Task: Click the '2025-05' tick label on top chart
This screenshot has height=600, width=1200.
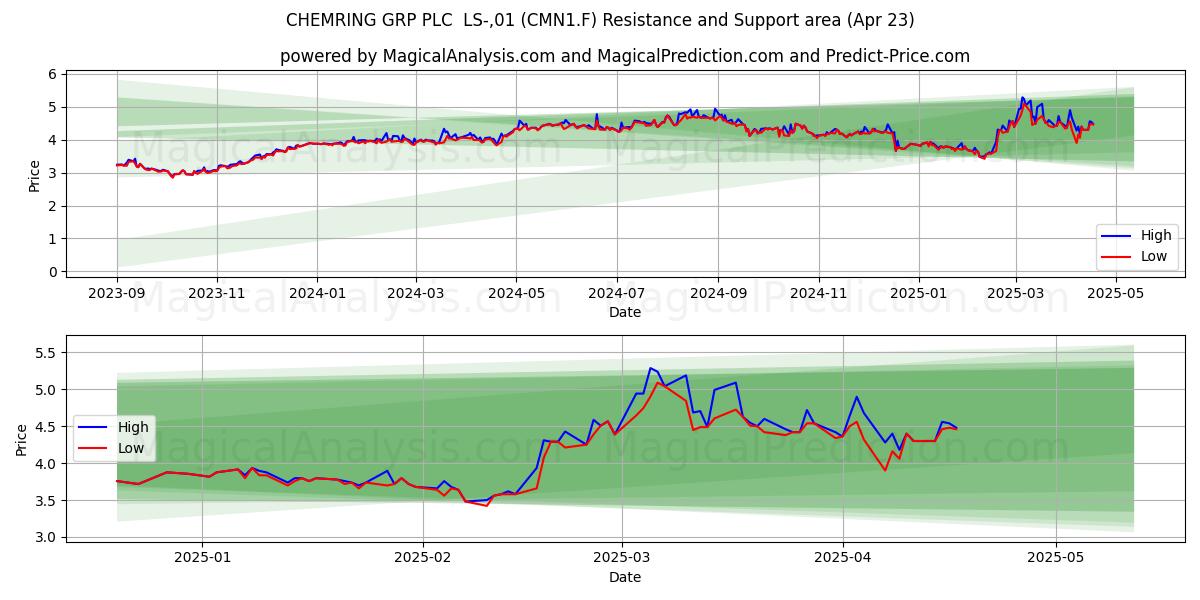Action: coord(1116,294)
